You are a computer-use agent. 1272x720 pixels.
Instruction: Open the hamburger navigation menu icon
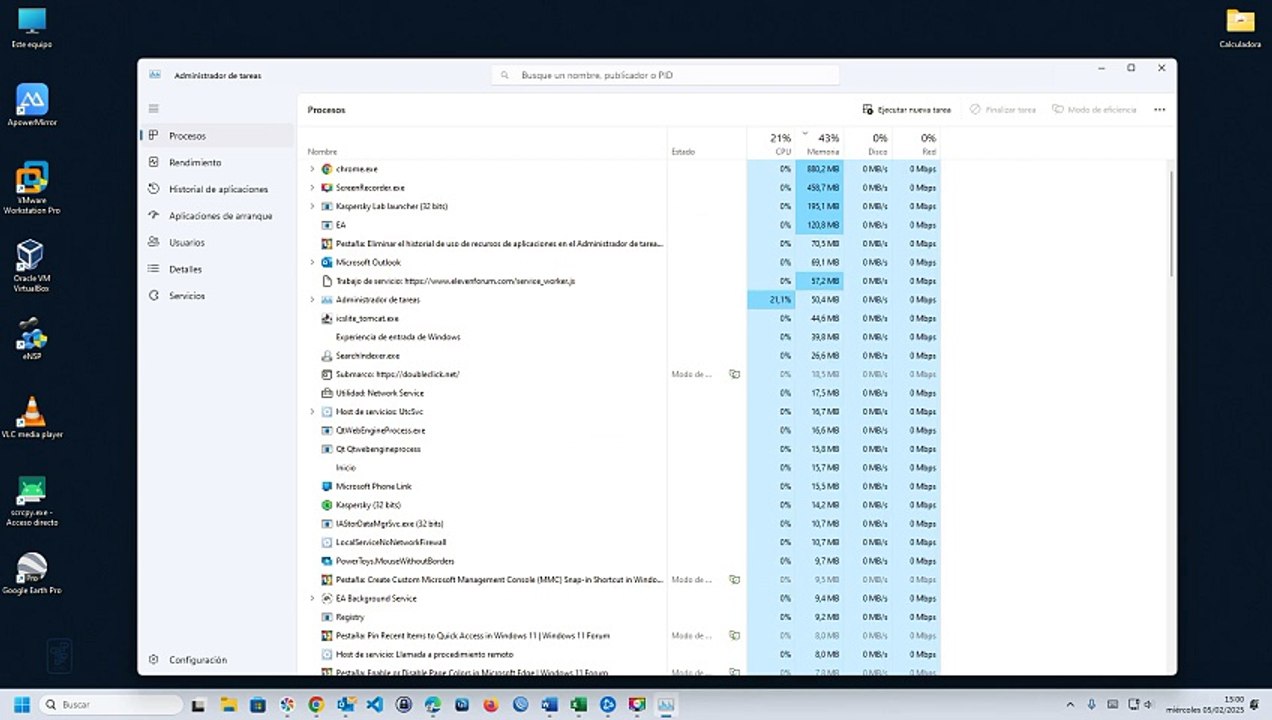coord(153,108)
